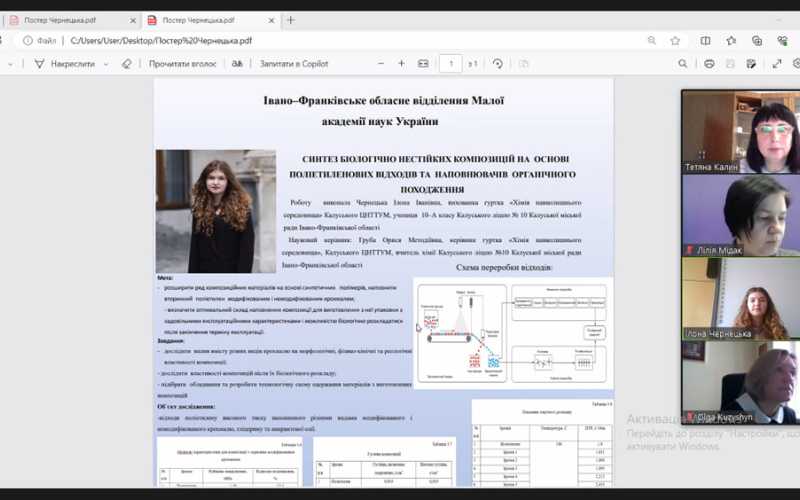Viewport: 800px width, 500px height.
Task: Save the PDF file
Action: [730, 64]
